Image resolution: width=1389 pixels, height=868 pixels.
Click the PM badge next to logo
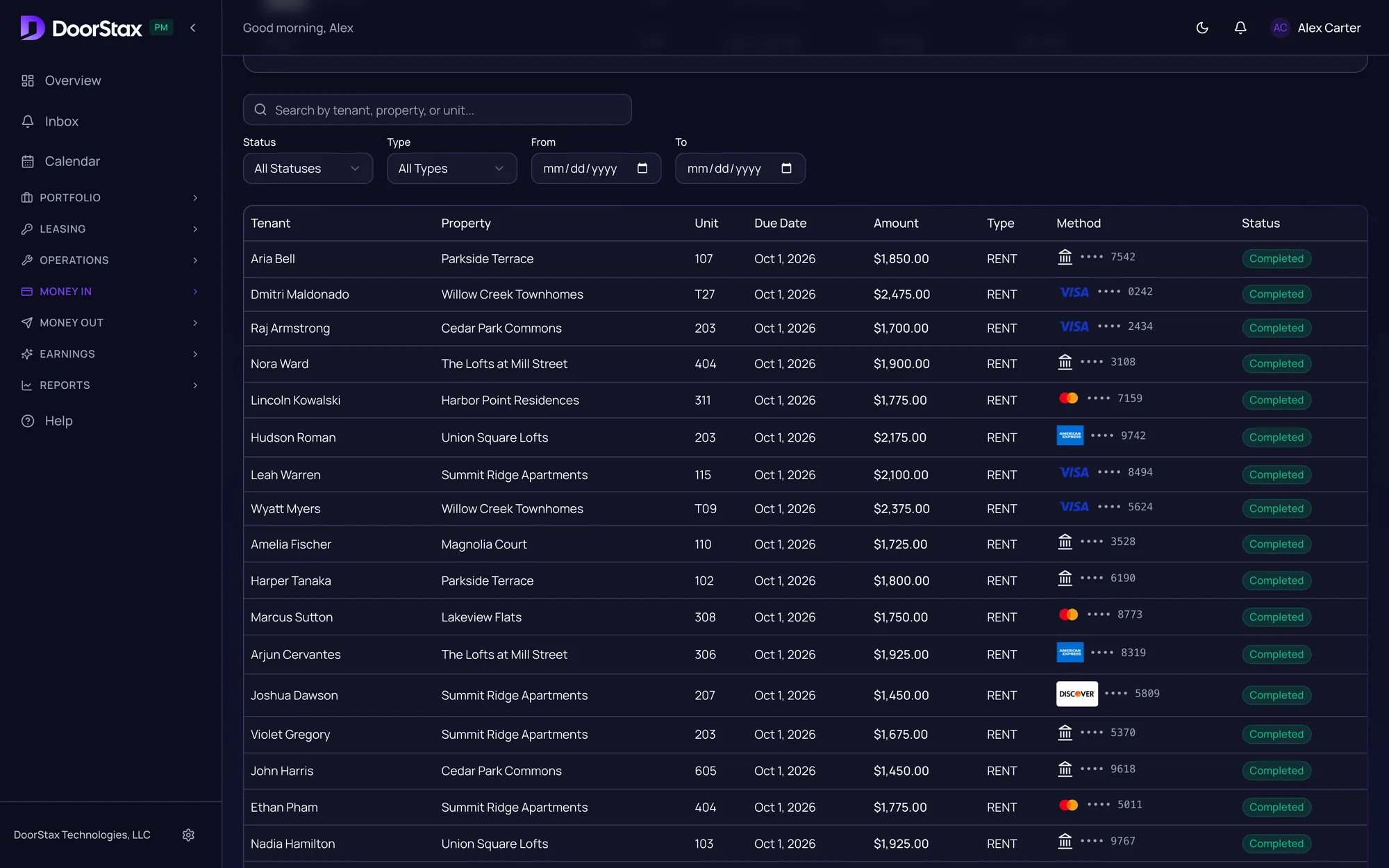click(161, 28)
